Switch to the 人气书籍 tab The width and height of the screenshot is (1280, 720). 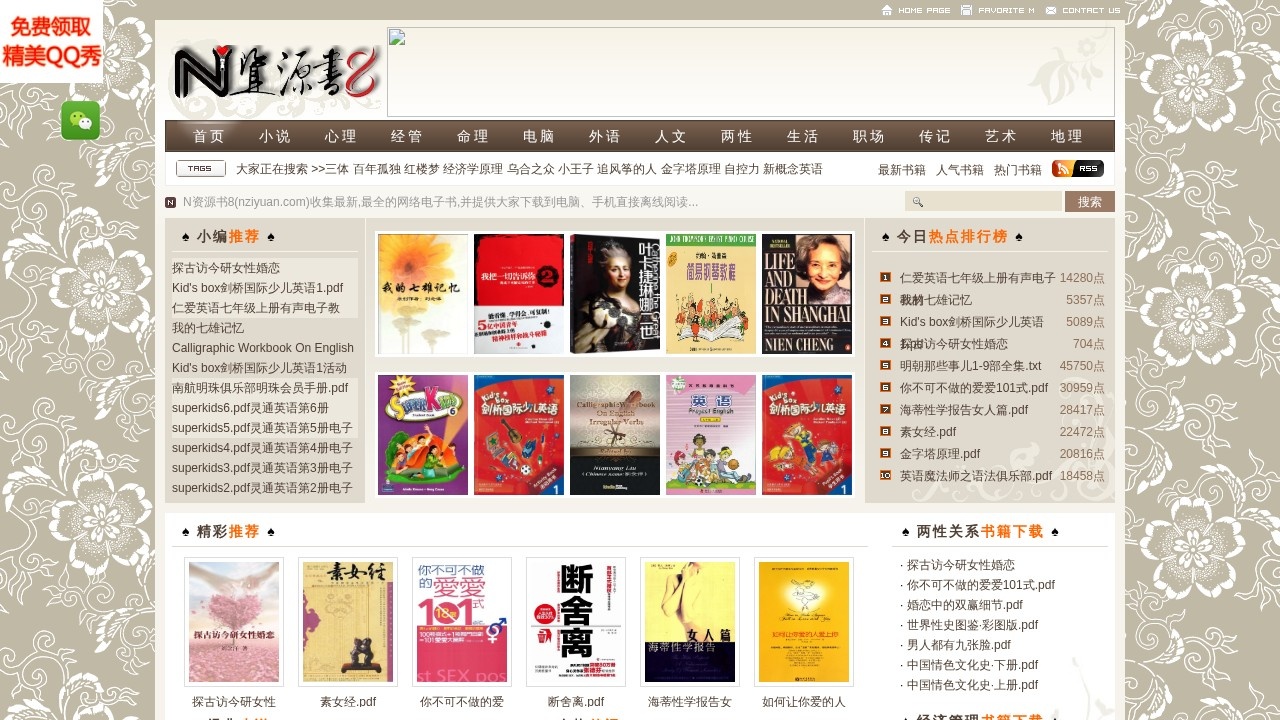(x=959, y=168)
